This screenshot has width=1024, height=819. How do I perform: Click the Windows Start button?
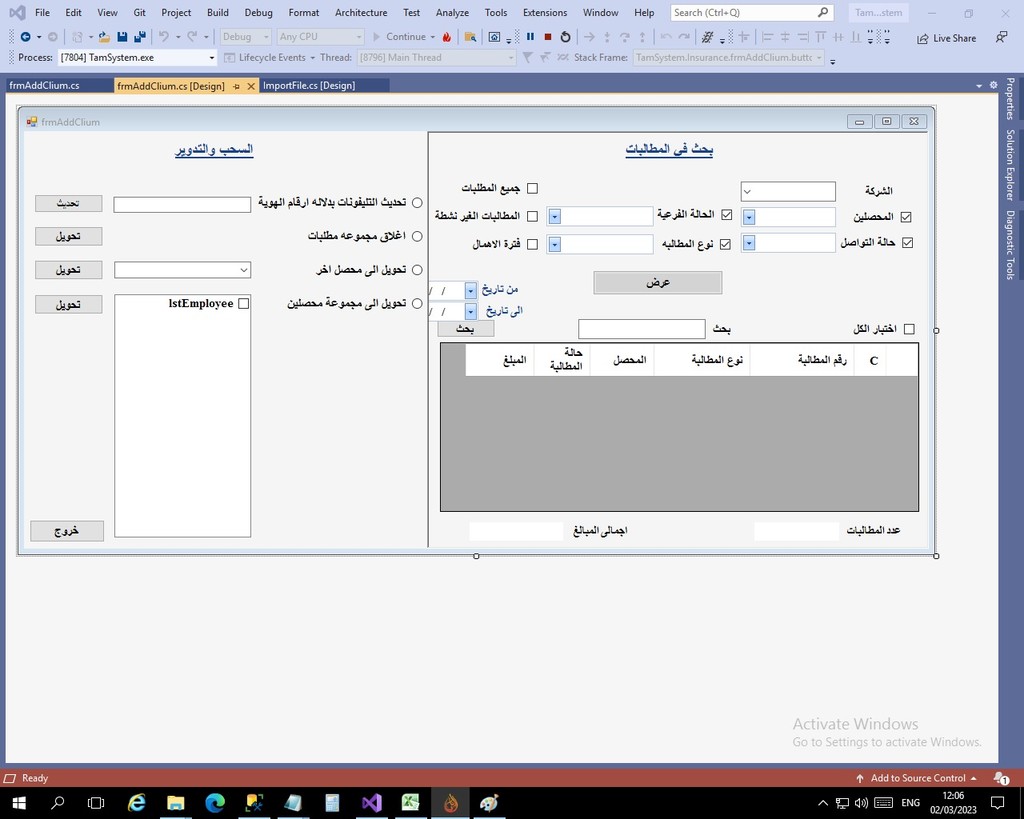click(18, 803)
